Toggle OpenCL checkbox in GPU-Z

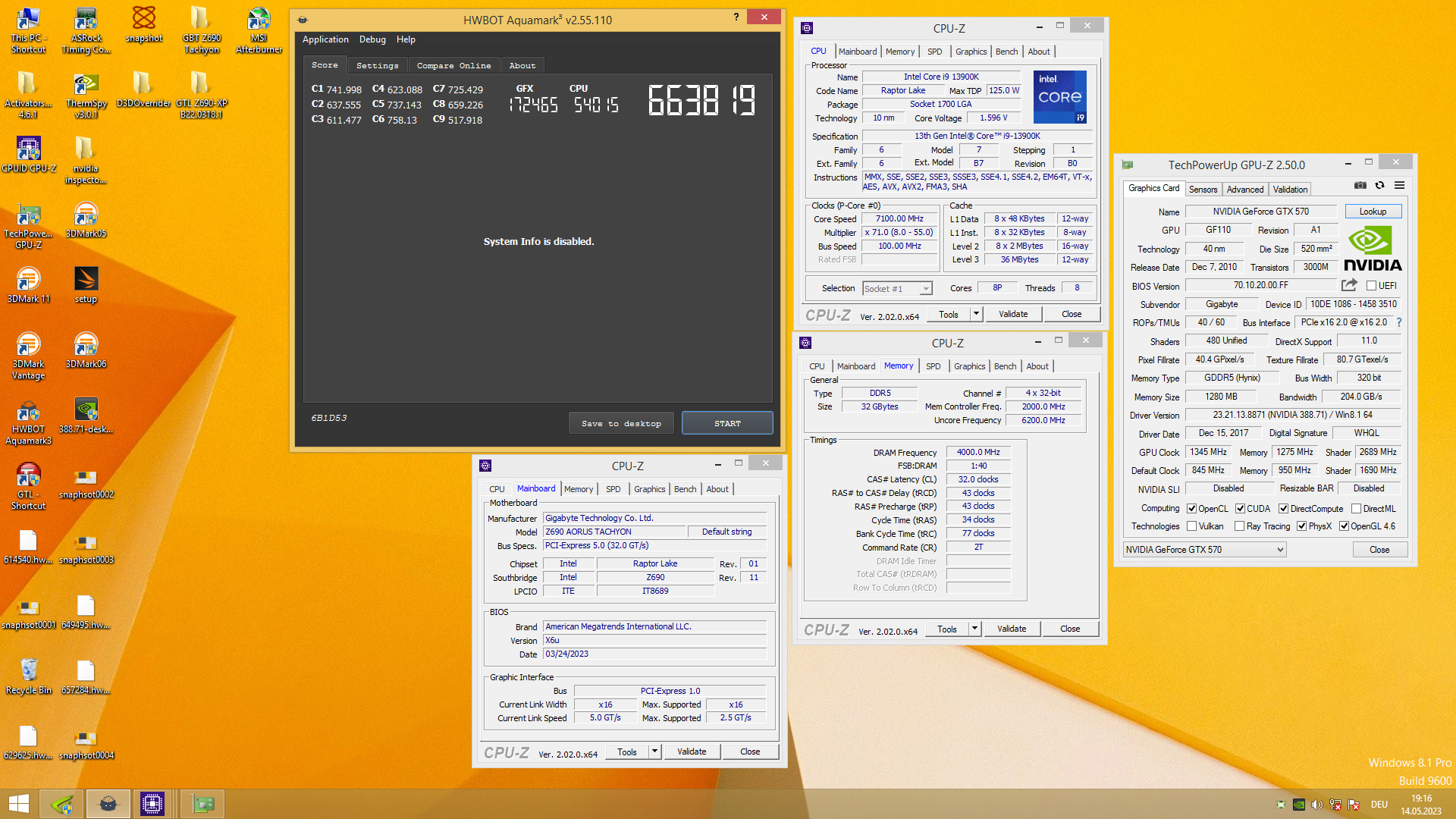click(x=1191, y=509)
